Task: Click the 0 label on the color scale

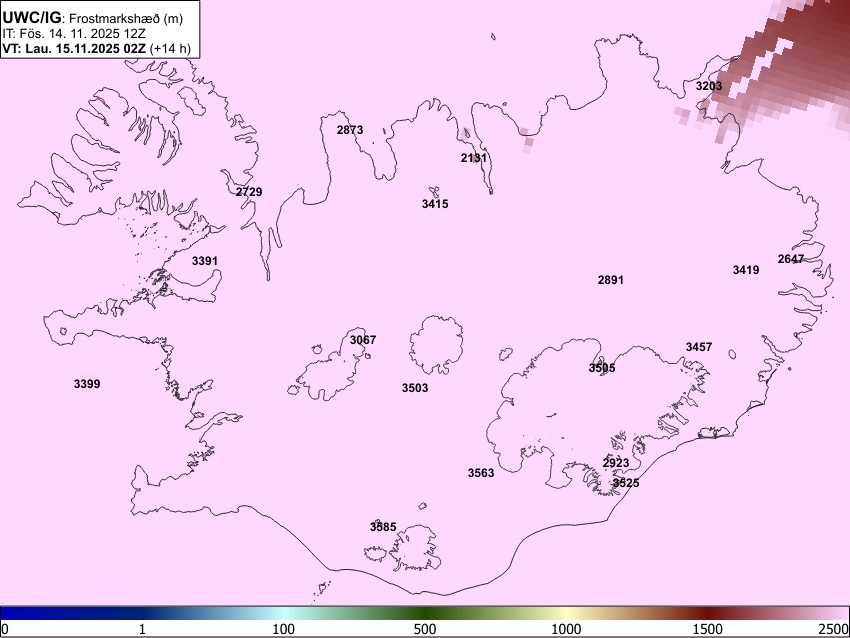Action: point(5,629)
